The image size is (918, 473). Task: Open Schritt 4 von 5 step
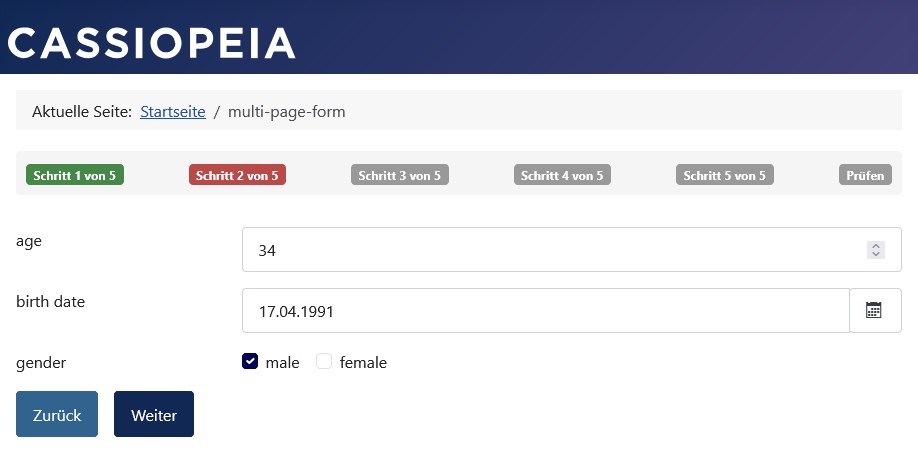click(x=562, y=175)
